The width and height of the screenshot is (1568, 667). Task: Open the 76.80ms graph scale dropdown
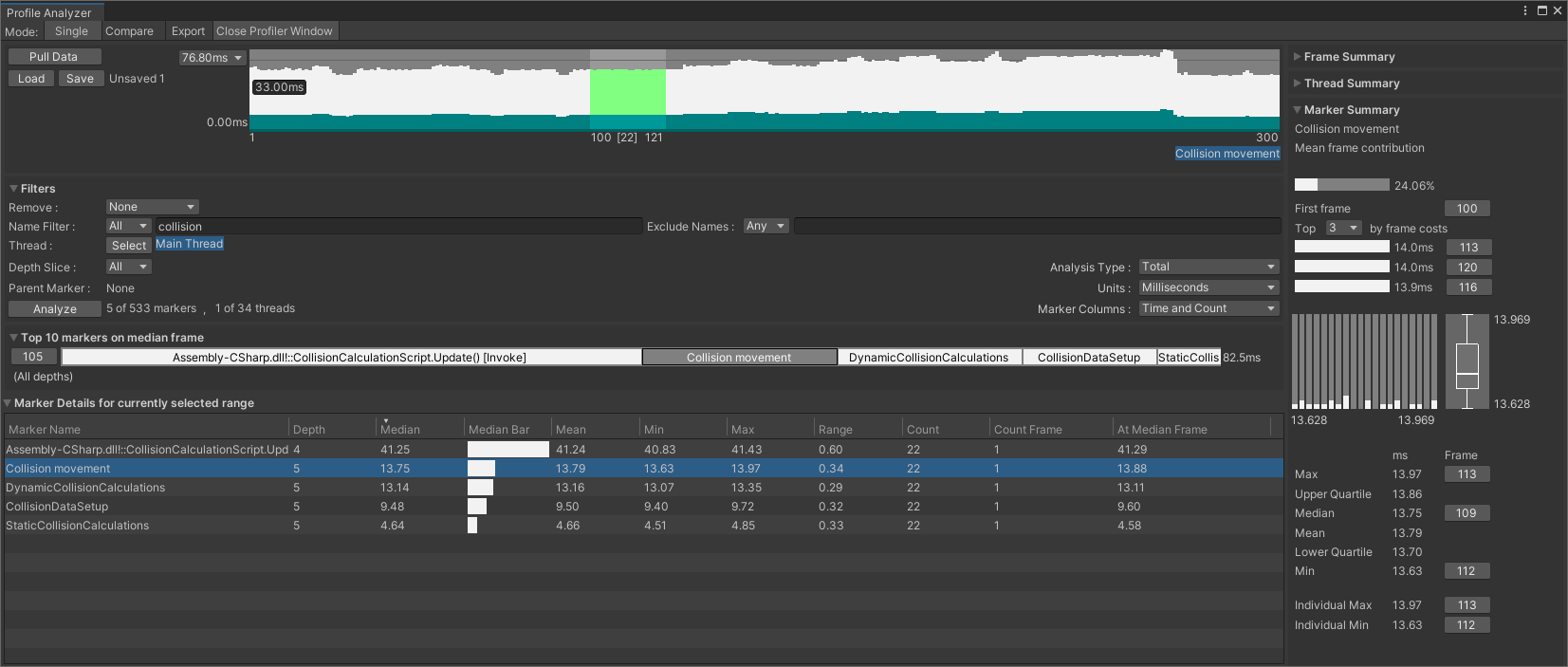point(212,58)
